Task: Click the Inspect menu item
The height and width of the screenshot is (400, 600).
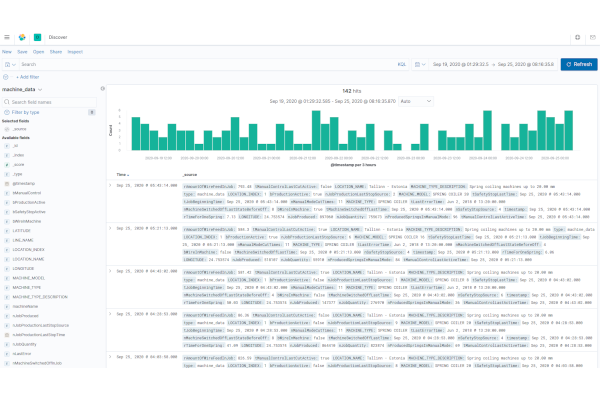Action: coord(75,52)
